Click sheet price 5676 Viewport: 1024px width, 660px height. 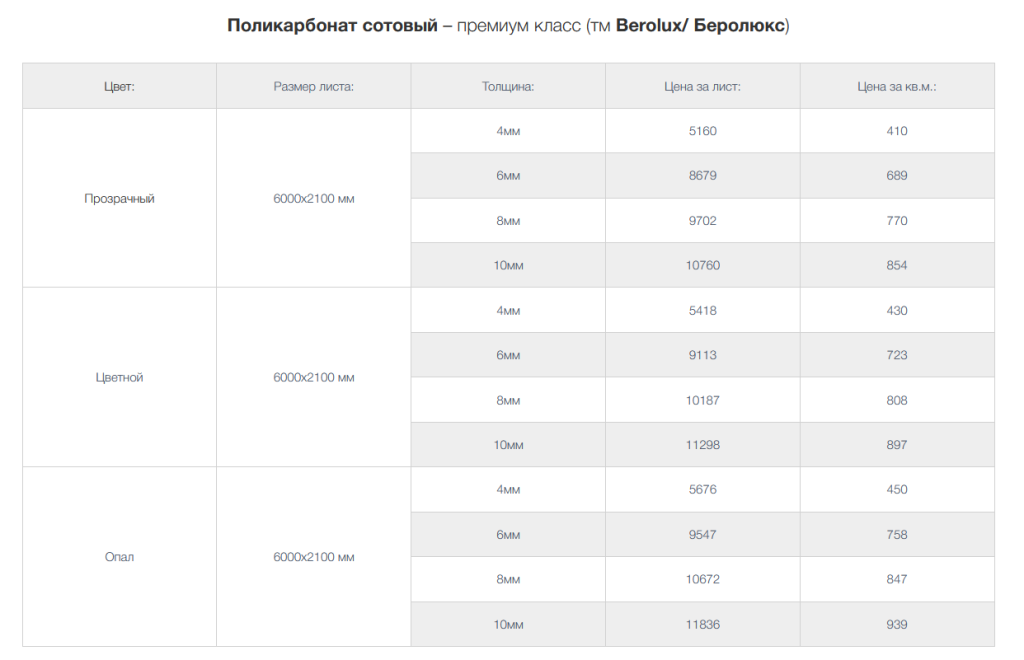(702, 489)
